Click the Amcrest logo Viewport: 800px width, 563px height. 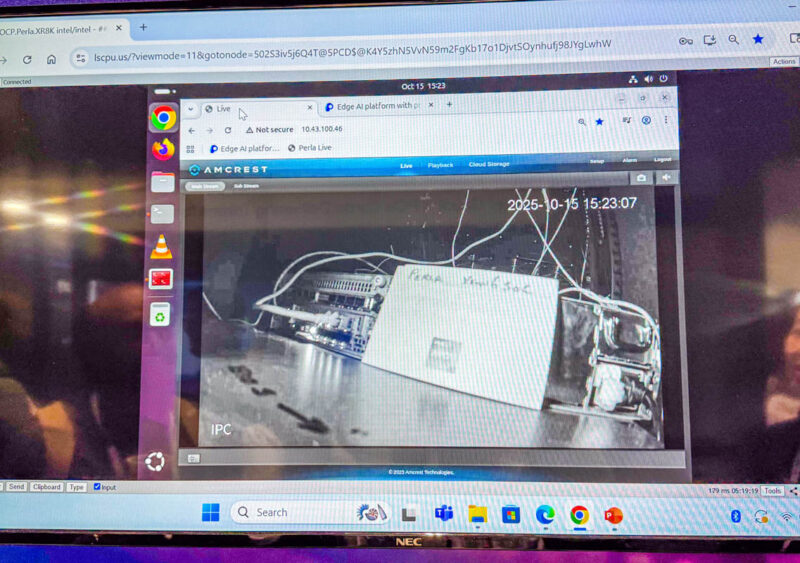229,169
